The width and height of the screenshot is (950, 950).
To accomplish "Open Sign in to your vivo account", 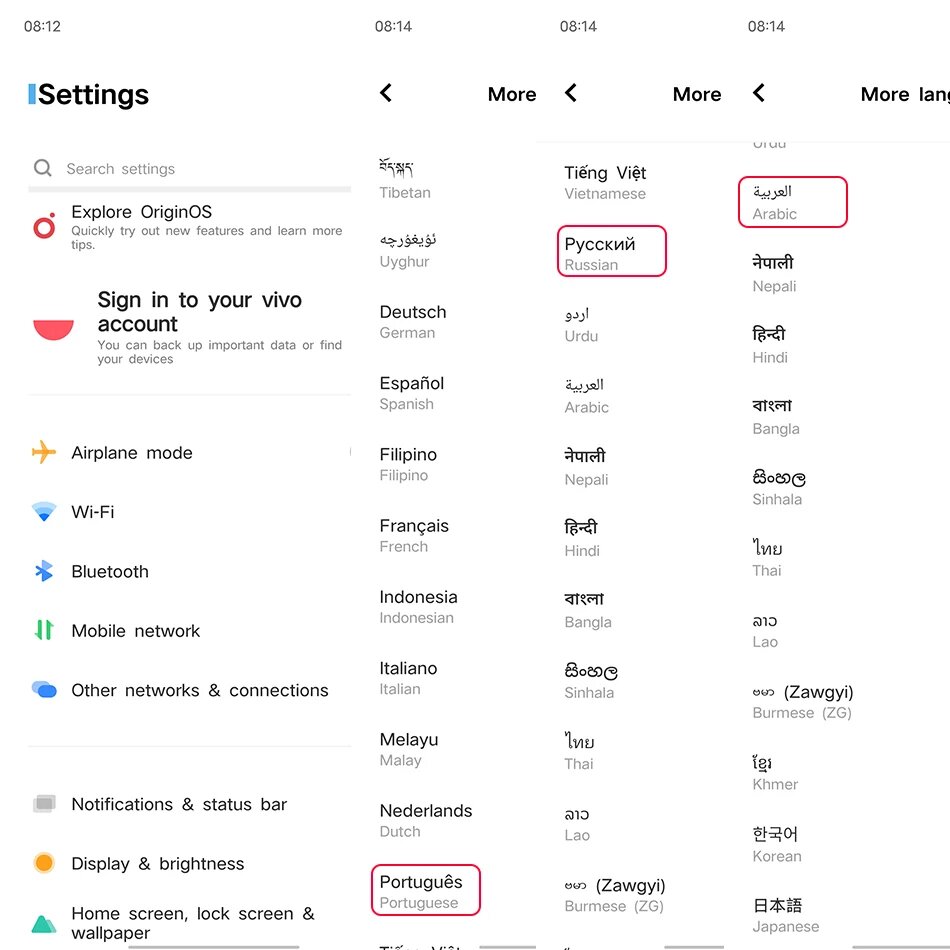I will (200, 312).
